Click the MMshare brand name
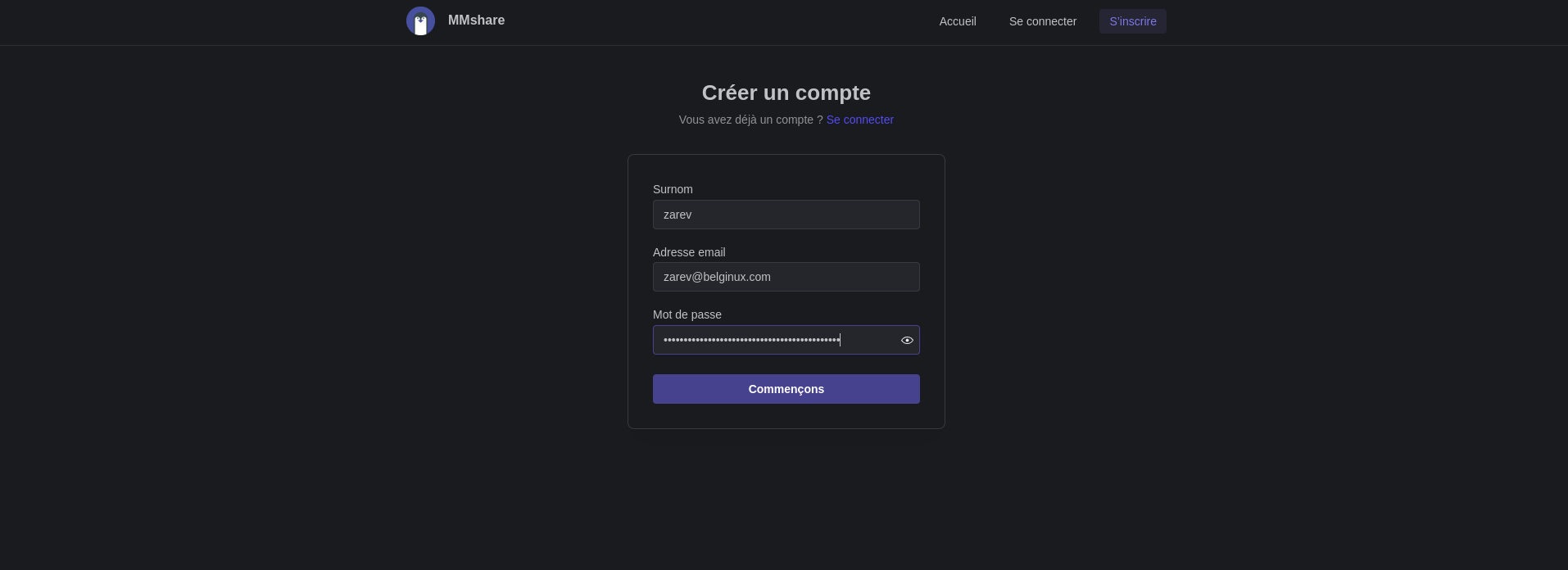Viewport: 1568px width, 570px height. (x=476, y=20)
